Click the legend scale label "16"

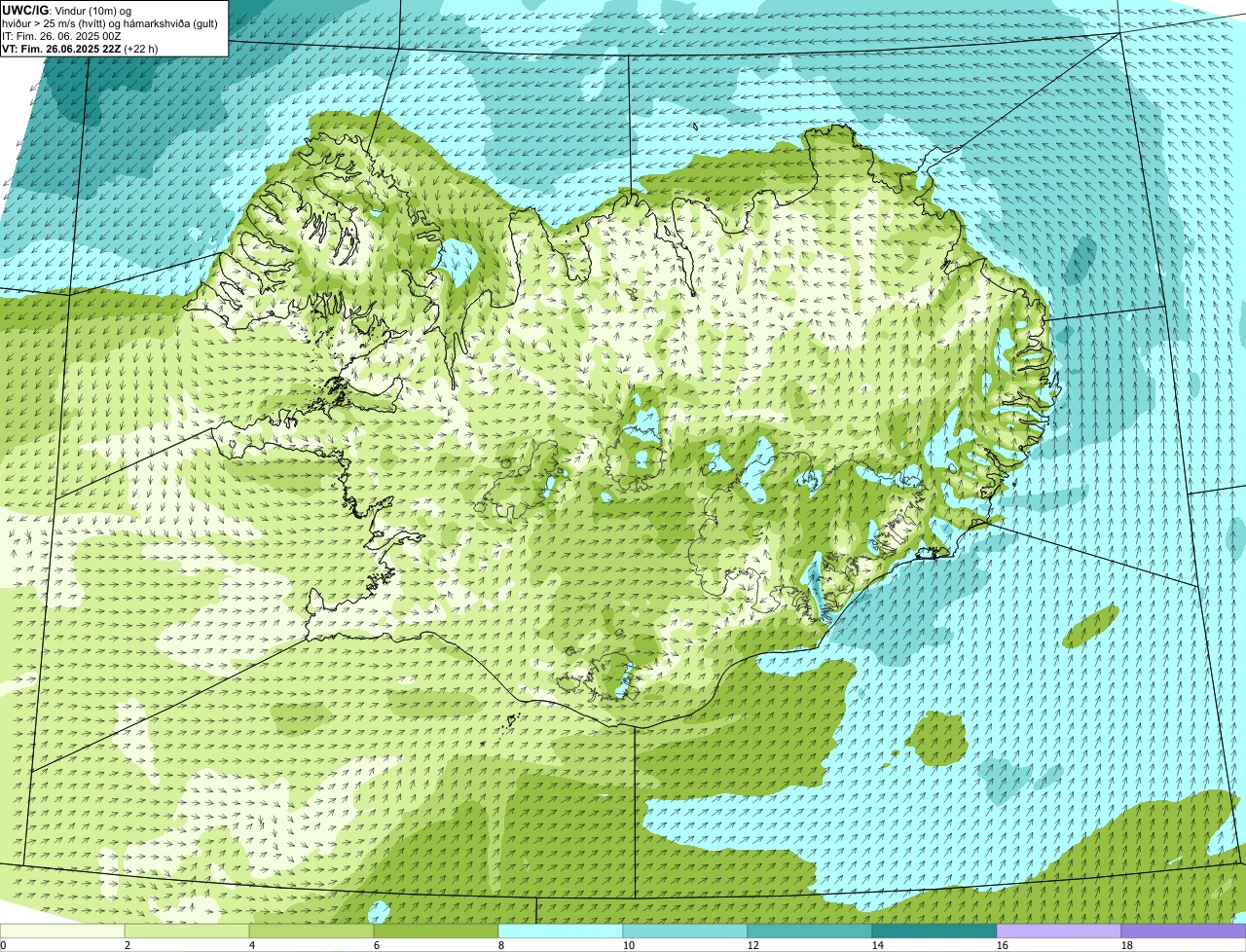tap(1003, 945)
